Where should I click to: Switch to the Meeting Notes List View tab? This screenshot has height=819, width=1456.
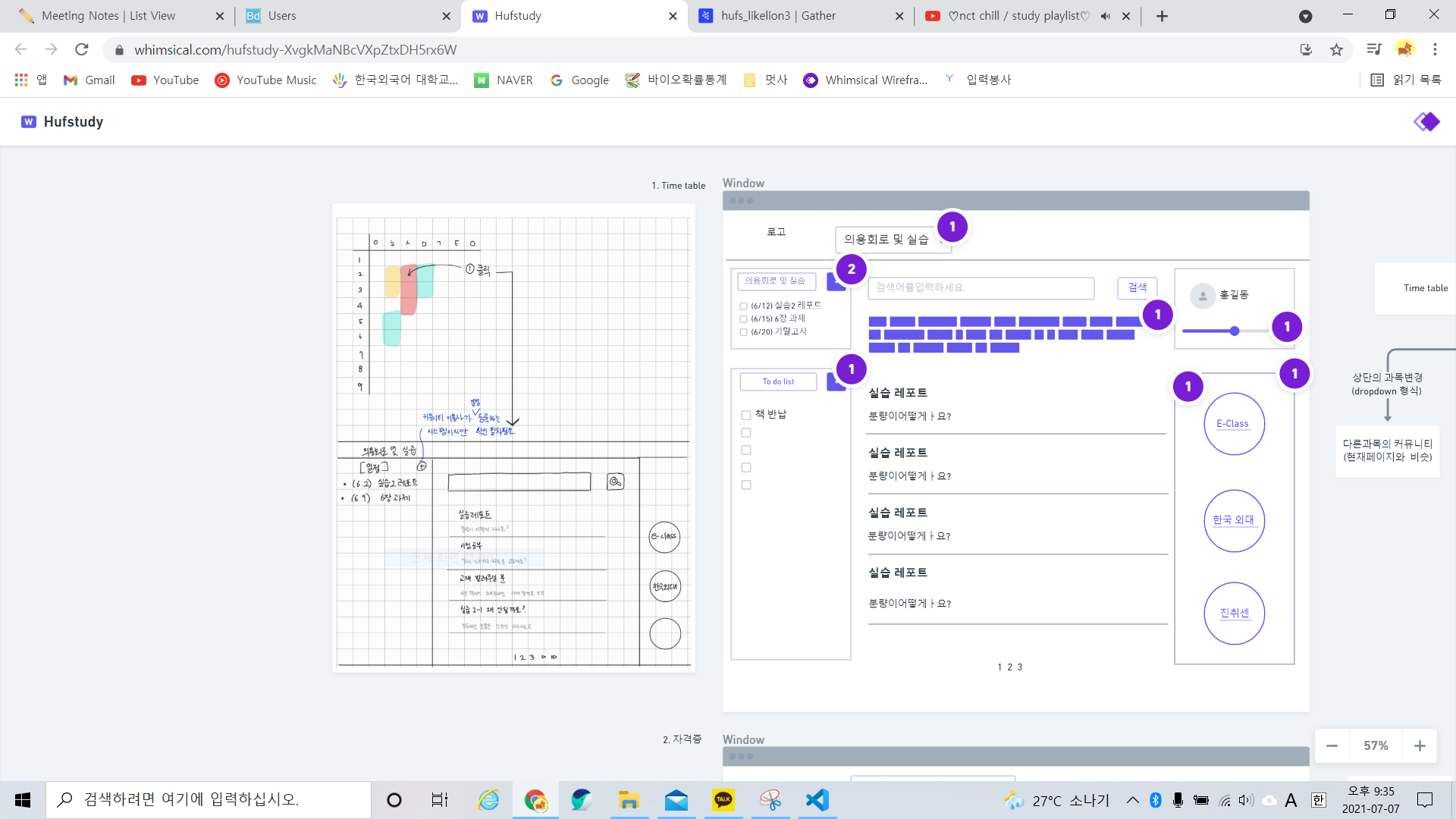[x=108, y=16]
